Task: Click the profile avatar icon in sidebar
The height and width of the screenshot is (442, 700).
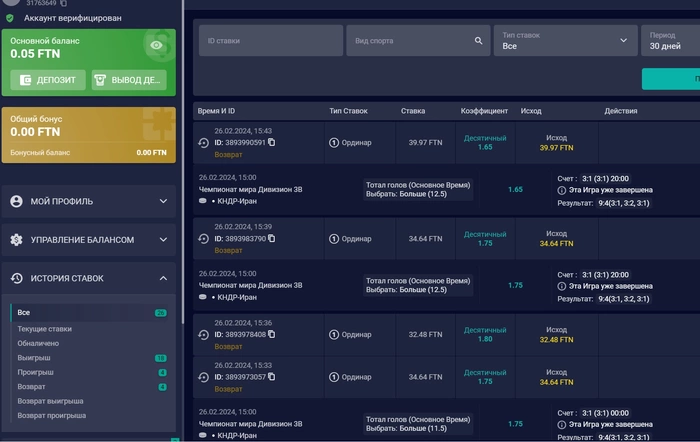Action: pos(17,201)
